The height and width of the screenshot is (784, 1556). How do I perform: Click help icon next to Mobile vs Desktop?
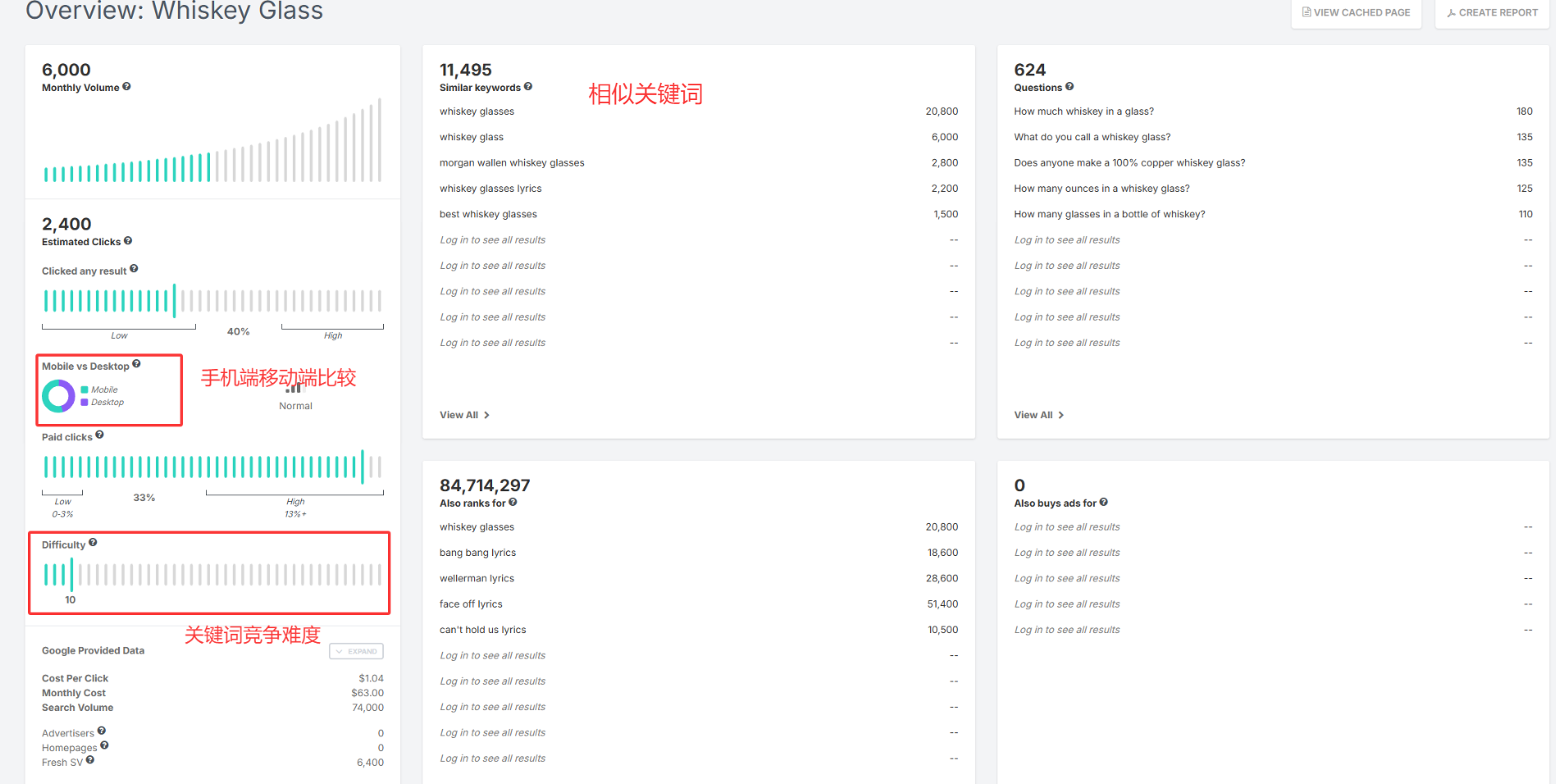137,364
